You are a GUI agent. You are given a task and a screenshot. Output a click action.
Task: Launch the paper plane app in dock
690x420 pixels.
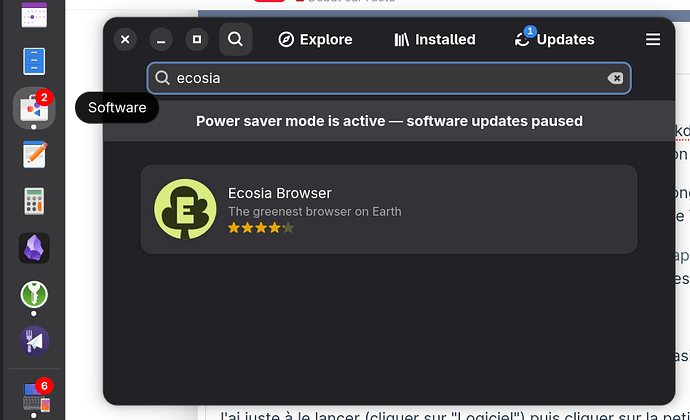coord(34,341)
